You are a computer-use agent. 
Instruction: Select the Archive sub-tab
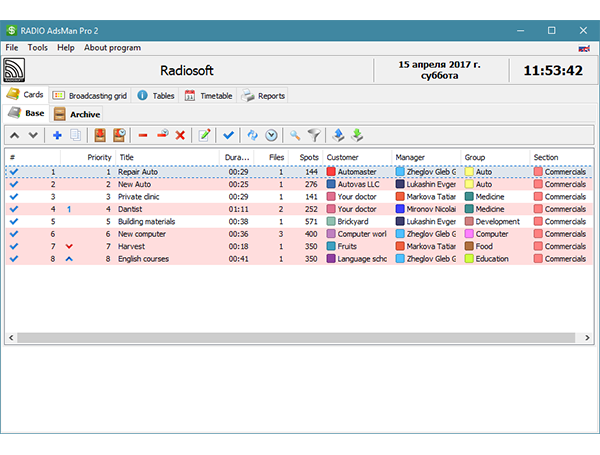(77, 114)
